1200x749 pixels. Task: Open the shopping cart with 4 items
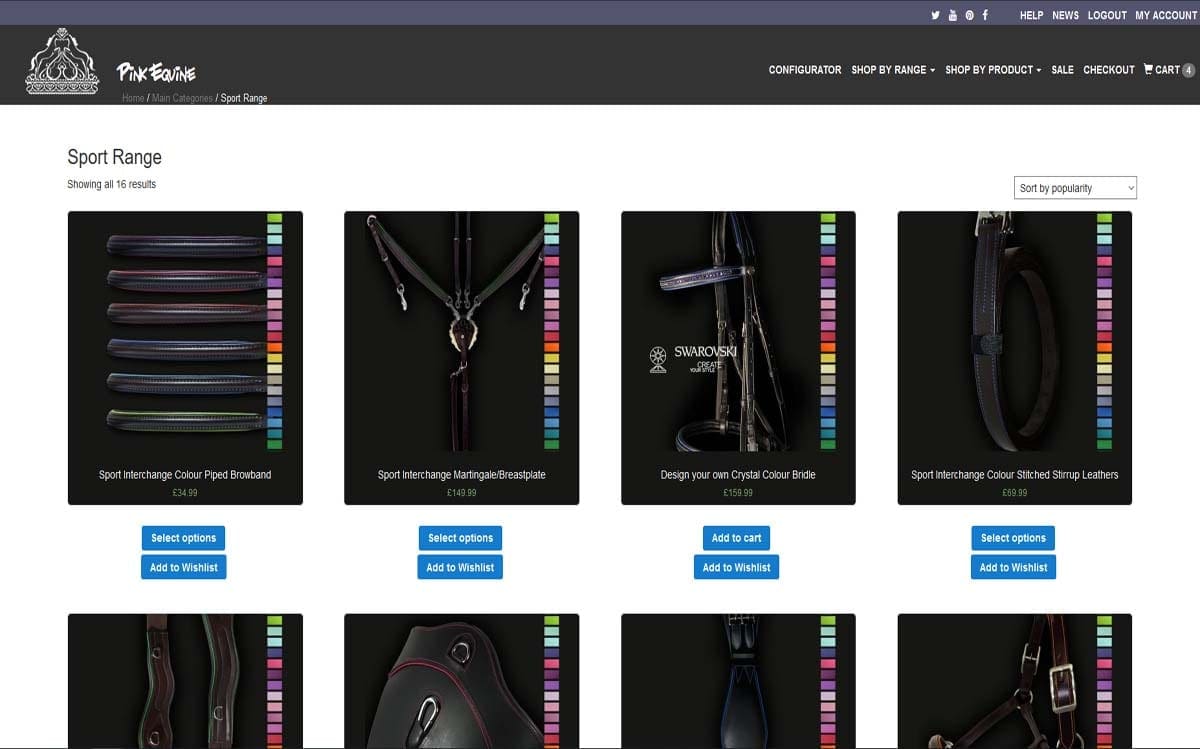pyautogui.click(x=1166, y=70)
